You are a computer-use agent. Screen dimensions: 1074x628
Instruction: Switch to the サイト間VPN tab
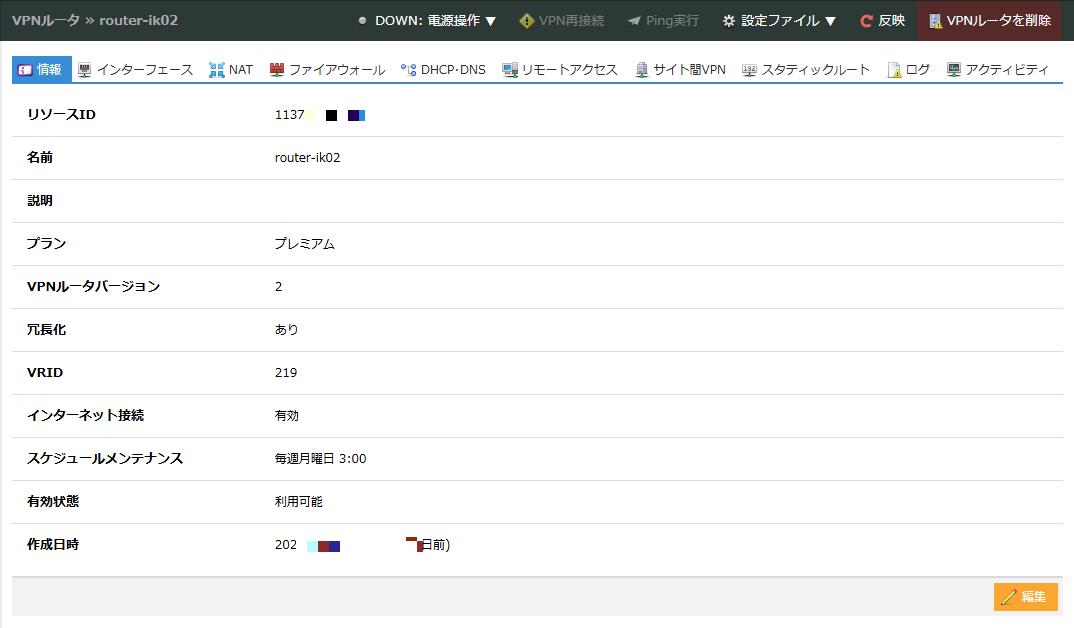[680, 70]
